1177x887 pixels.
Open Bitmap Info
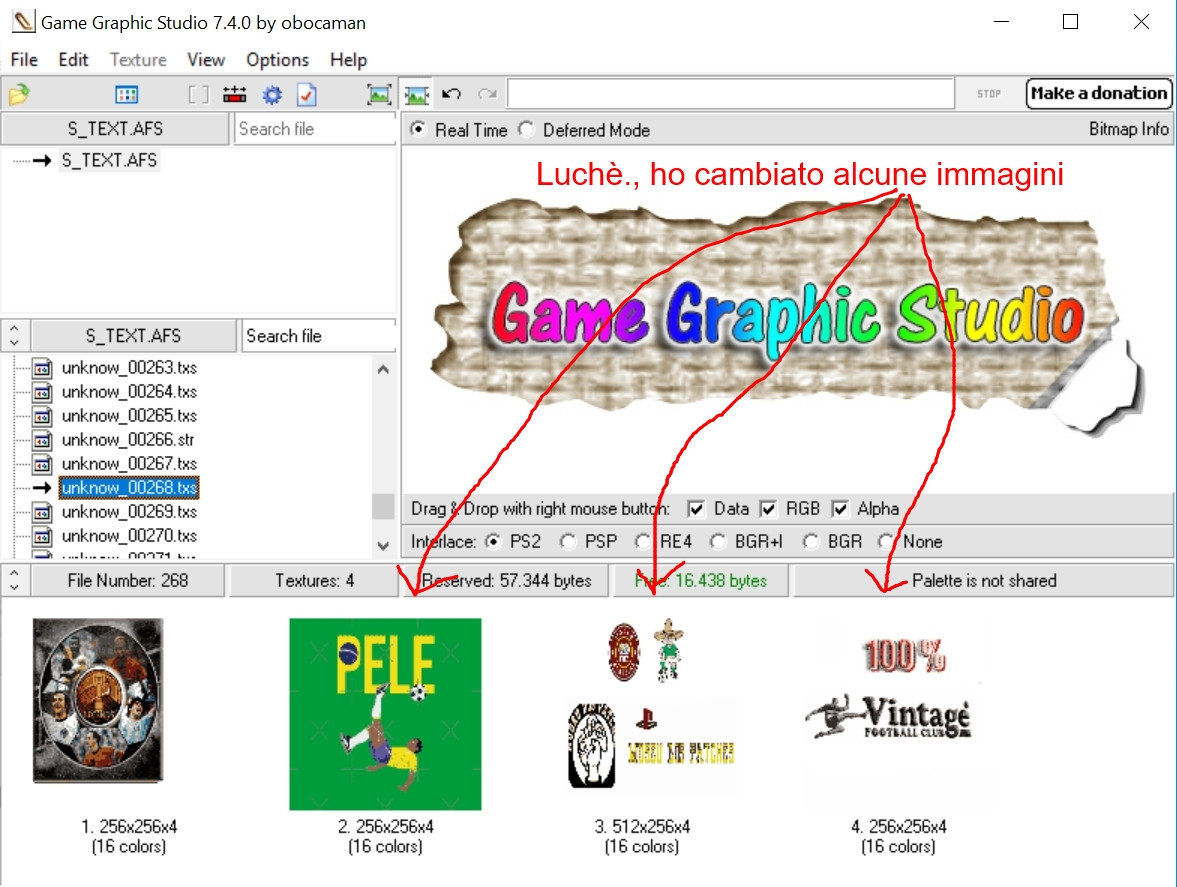coord(1128,129)
